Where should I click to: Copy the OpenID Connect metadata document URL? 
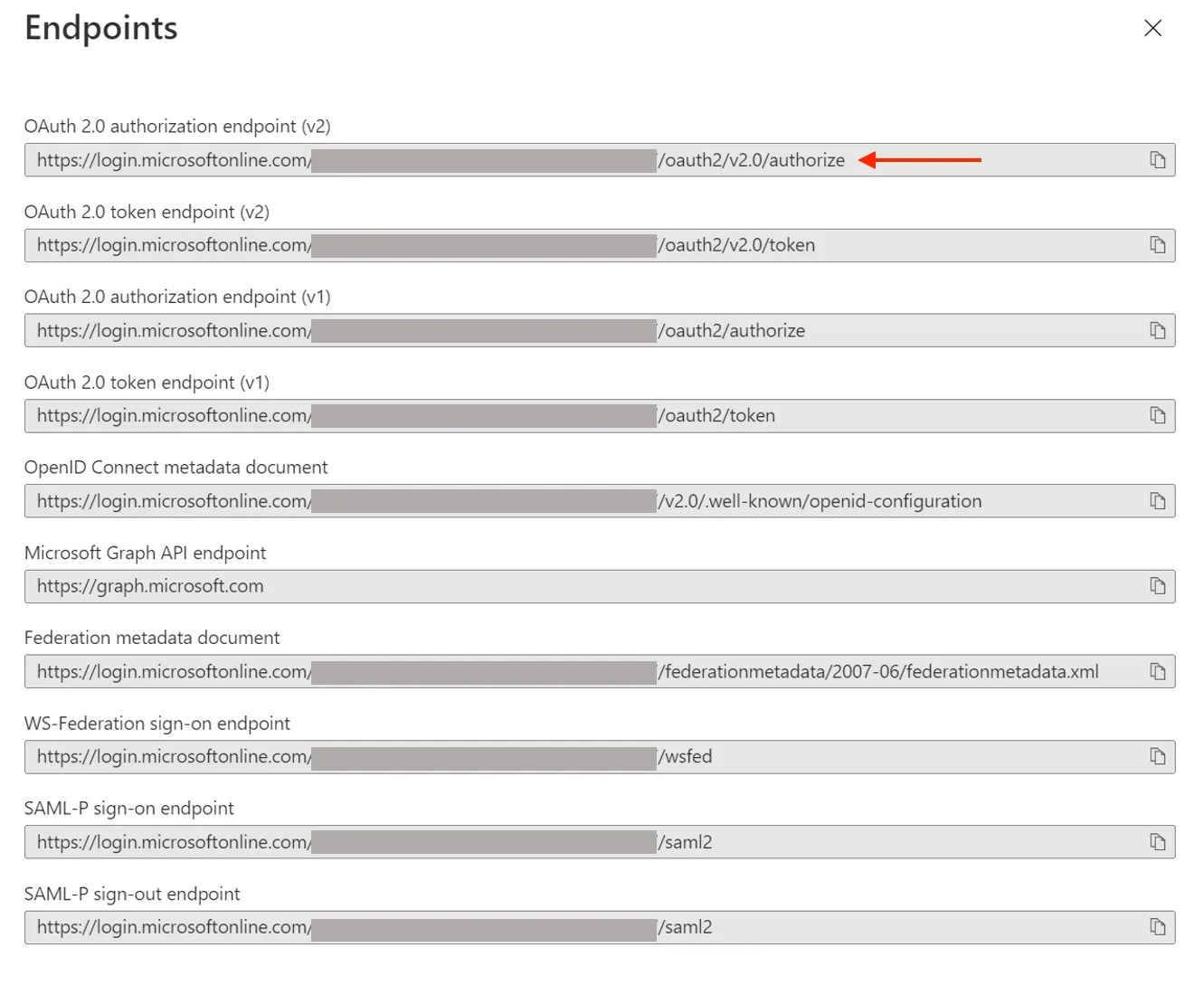pos(1157,501)
